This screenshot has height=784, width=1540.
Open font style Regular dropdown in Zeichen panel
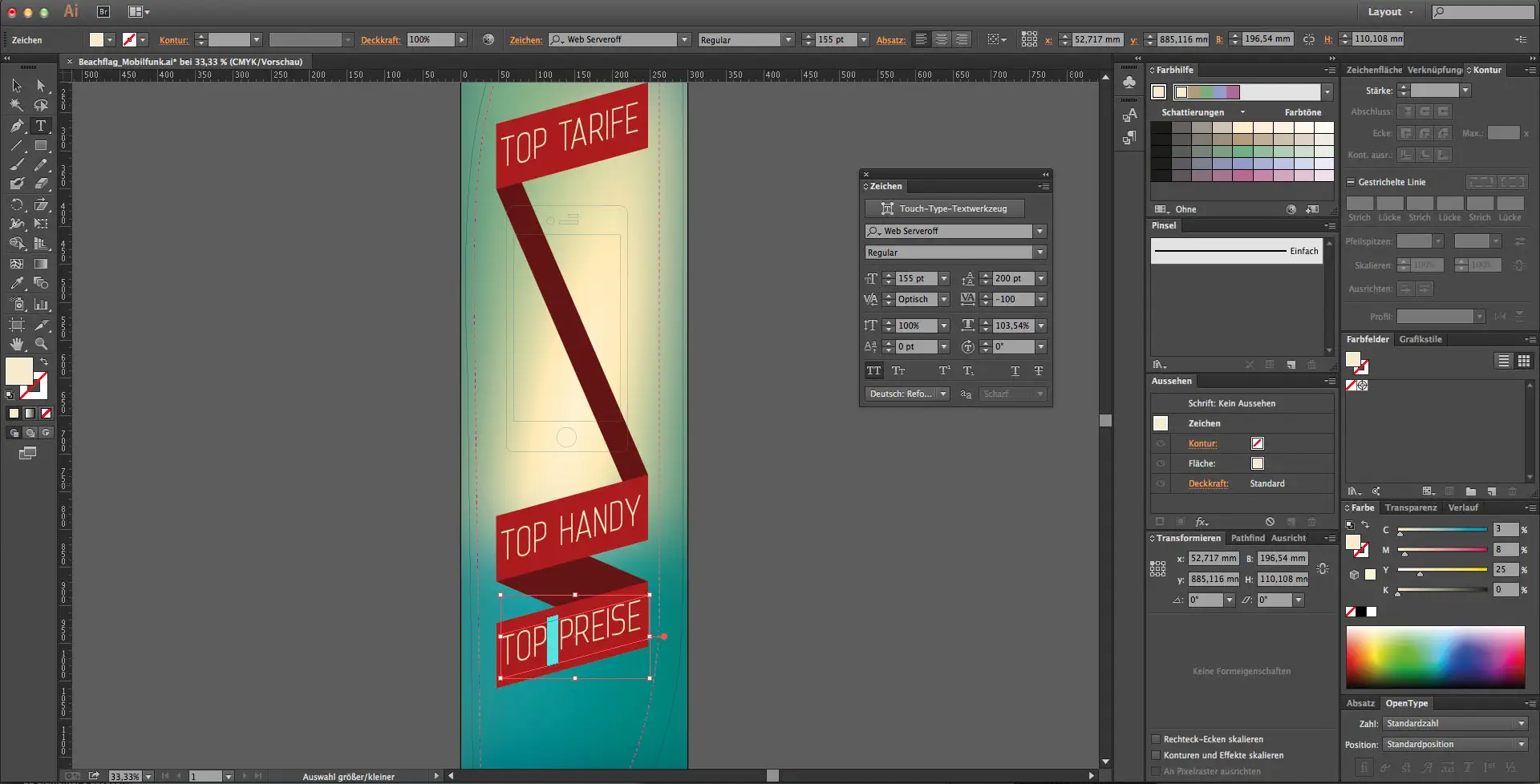pos(1040,253)
